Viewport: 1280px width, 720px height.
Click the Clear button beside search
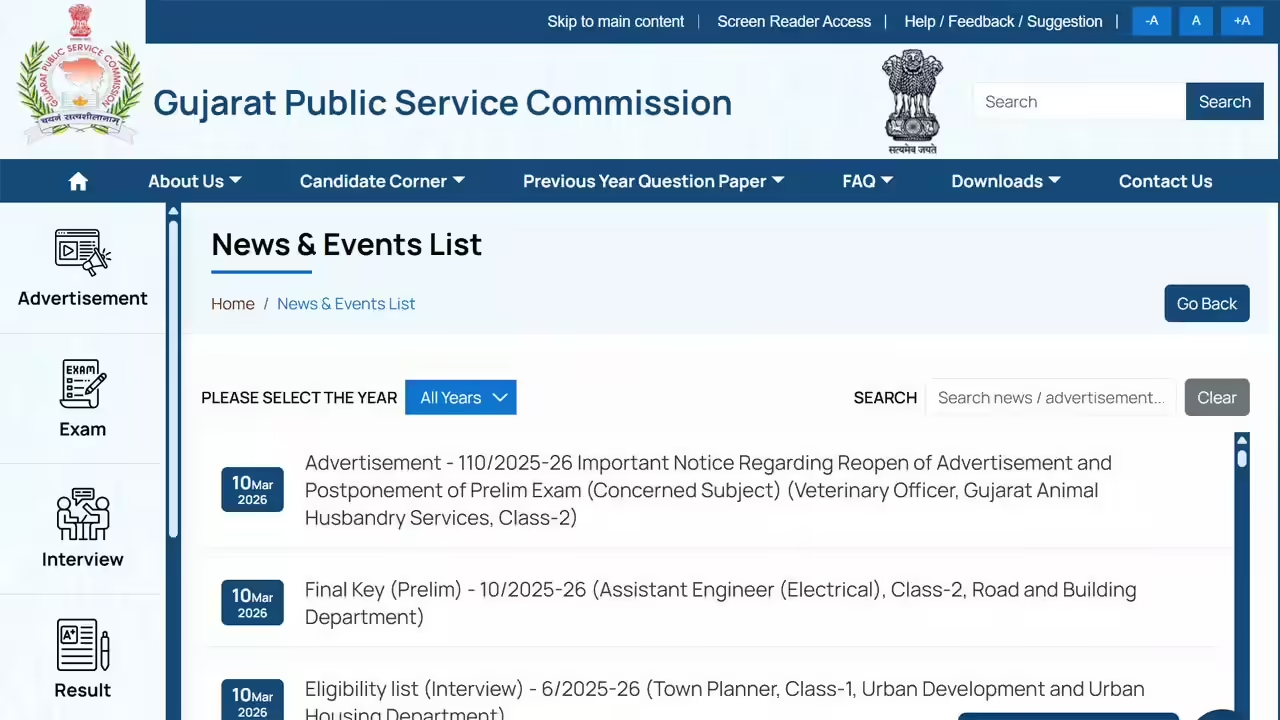click(x=1216, y=397)
